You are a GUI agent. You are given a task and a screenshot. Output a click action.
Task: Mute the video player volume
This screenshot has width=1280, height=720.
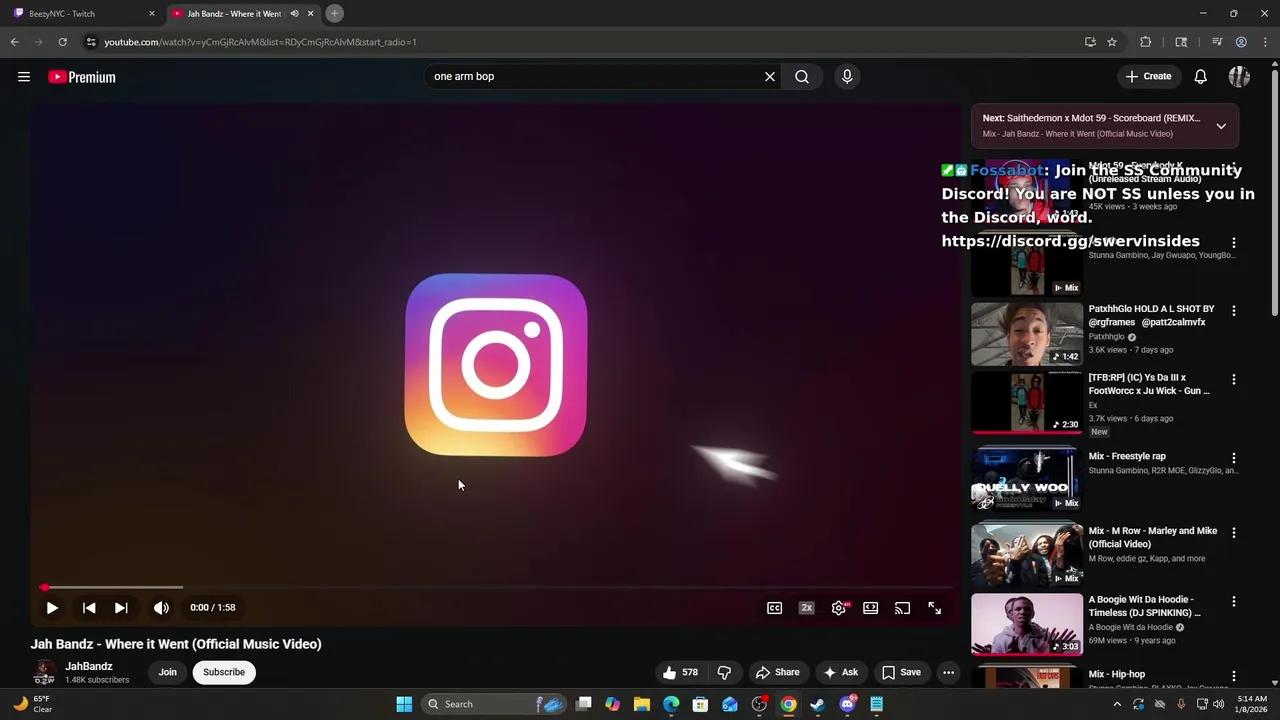pos(161,607)
